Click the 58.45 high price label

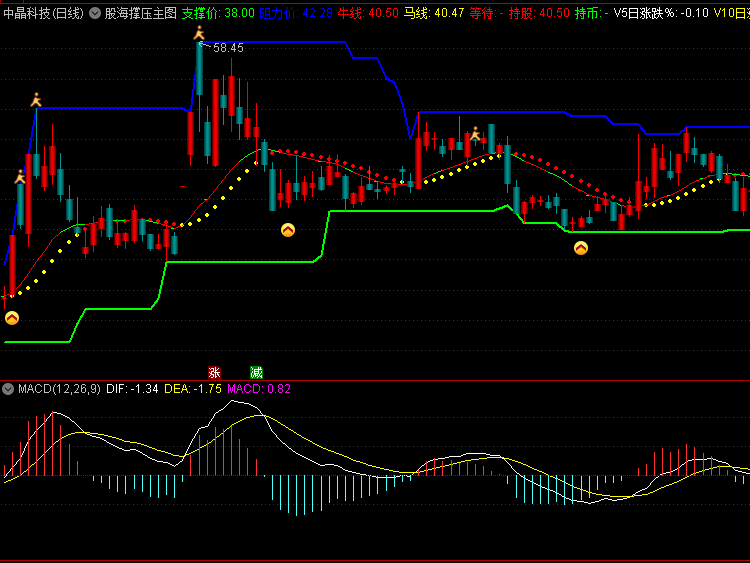(x=228, y=48)
